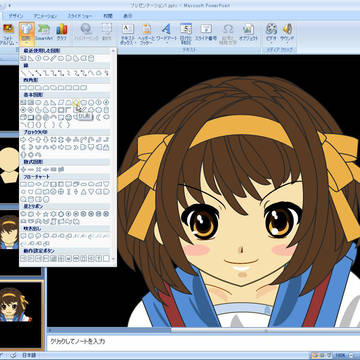Image resolution: width=360 pixels, height=360 pixels.
Task: Open the Video (ビデオ) menu
Action: pyautogui.click(x=271, y=33)
